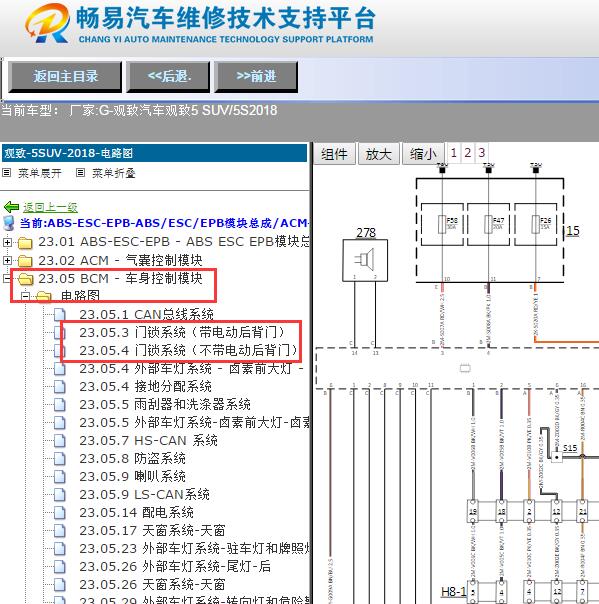Switch to diagram page 2
This screenshot has height=604, width=599.
pyautogui.click(x=468, y=153)
